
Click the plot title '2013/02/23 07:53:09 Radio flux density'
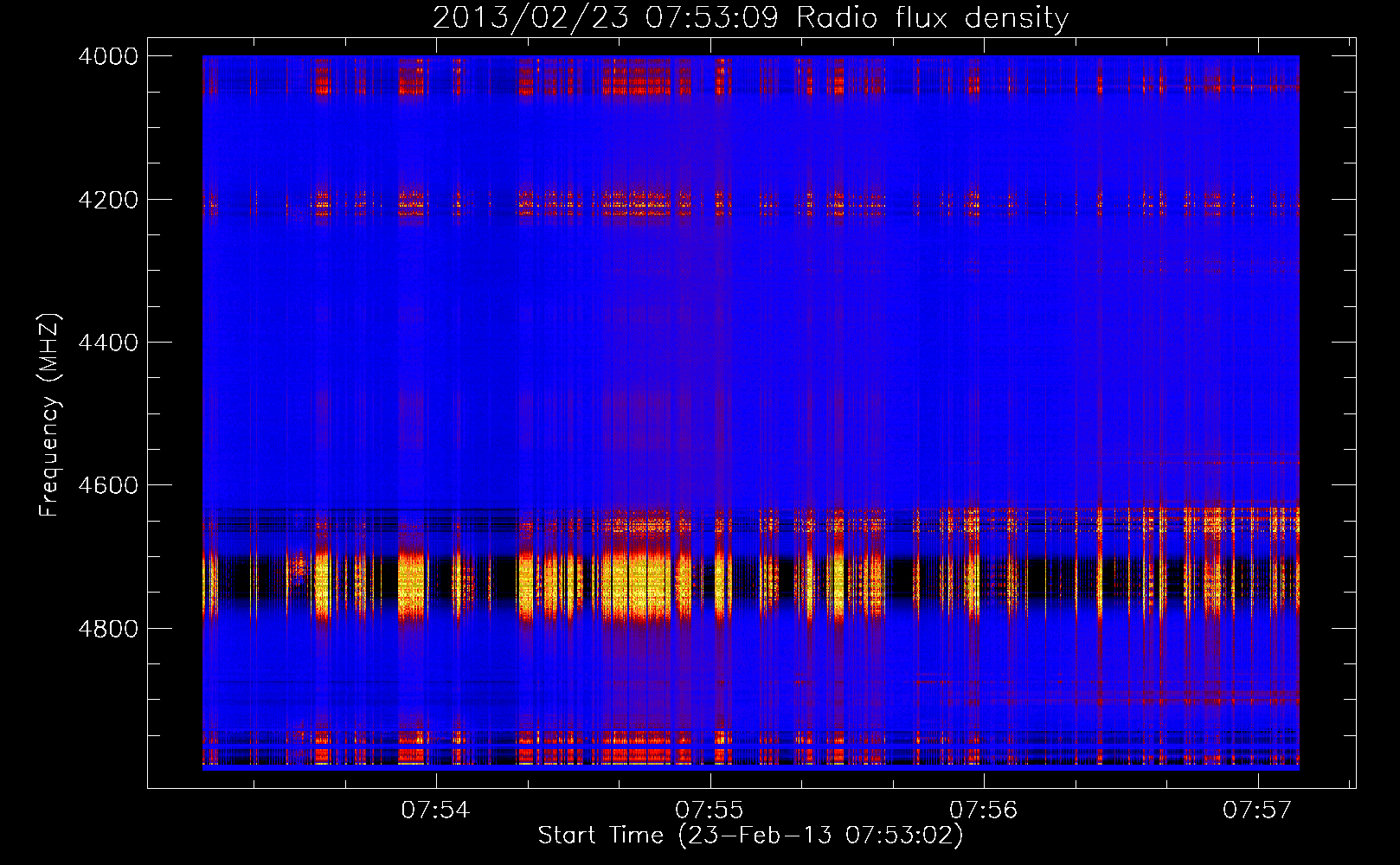(x=750, y=18)
